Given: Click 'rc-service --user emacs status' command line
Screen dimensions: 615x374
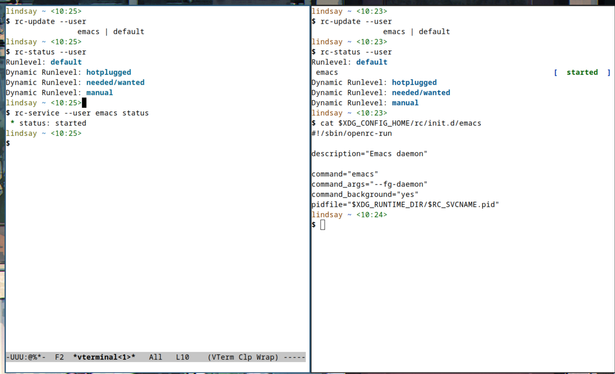Looking at the screenshot, I should (x=82, y=113).
